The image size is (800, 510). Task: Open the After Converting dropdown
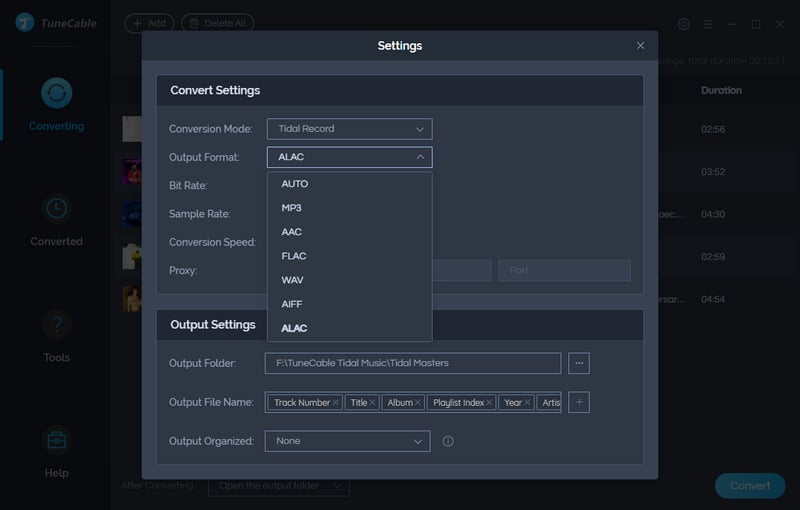(279, 486)
